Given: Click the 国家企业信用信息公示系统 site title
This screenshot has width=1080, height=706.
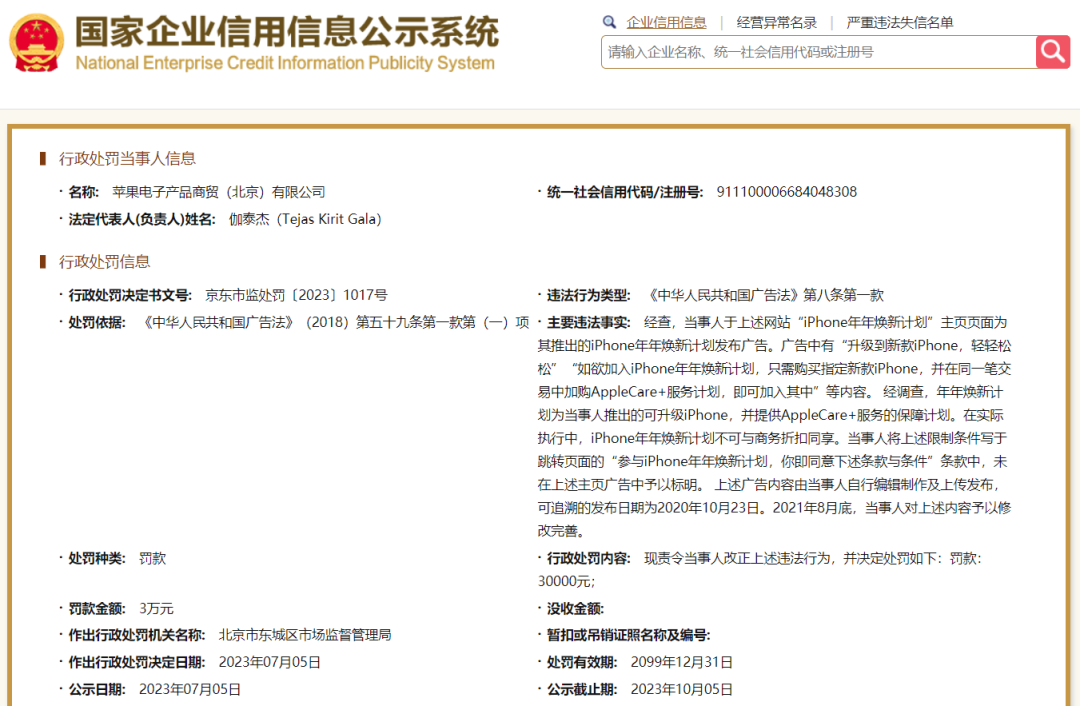Looking at the screenshot, I should pyautogui.click(x=286, y=32).
